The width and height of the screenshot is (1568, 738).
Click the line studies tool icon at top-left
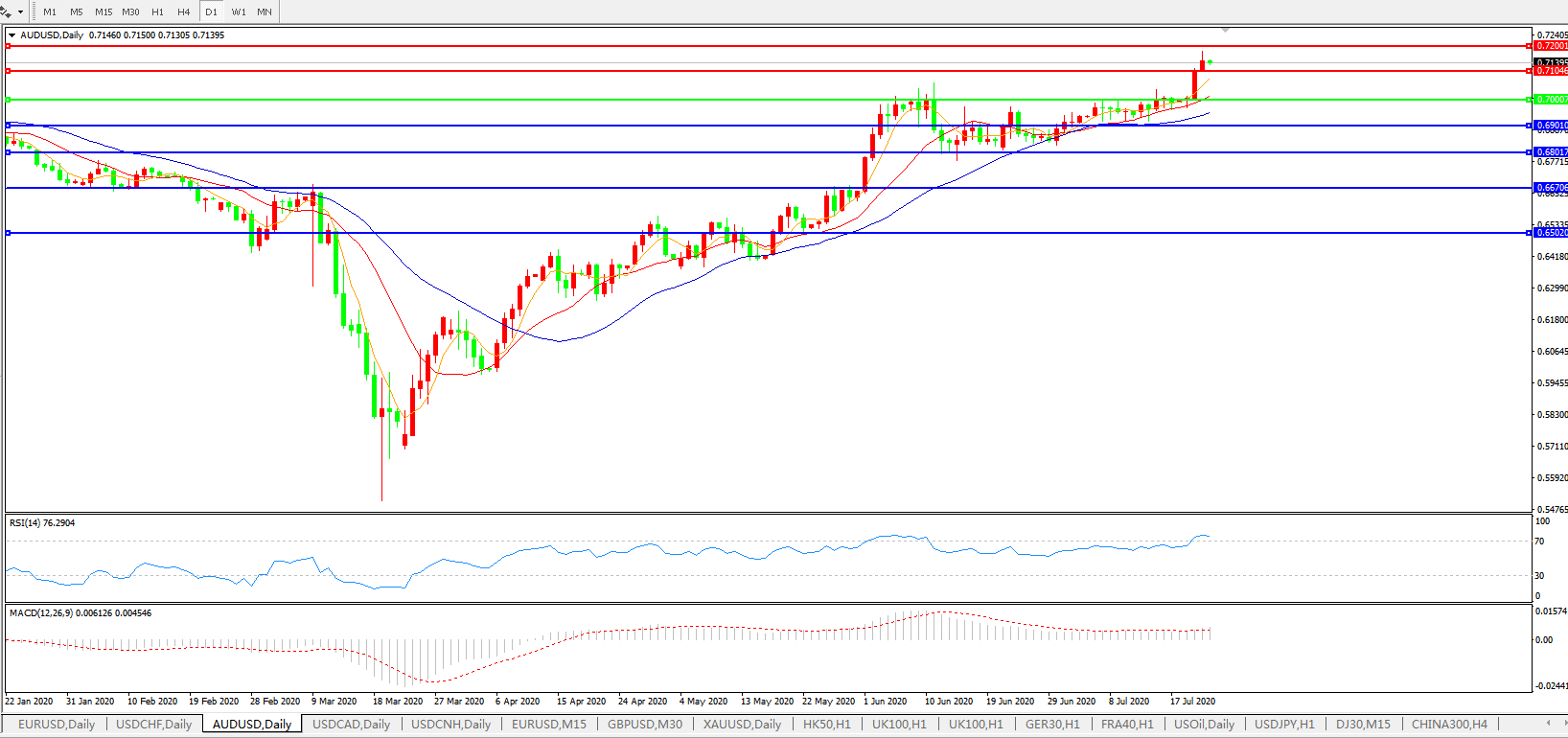point(7,12)
